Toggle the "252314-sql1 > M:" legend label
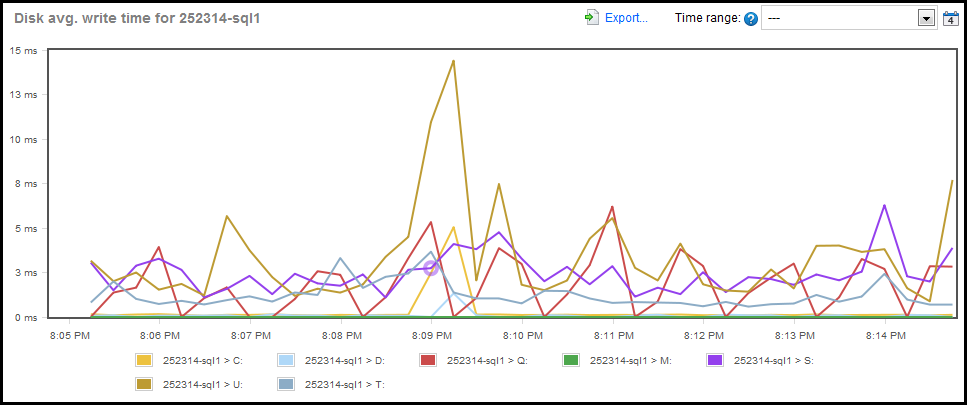The image size is (967, 405). [633, 360]
